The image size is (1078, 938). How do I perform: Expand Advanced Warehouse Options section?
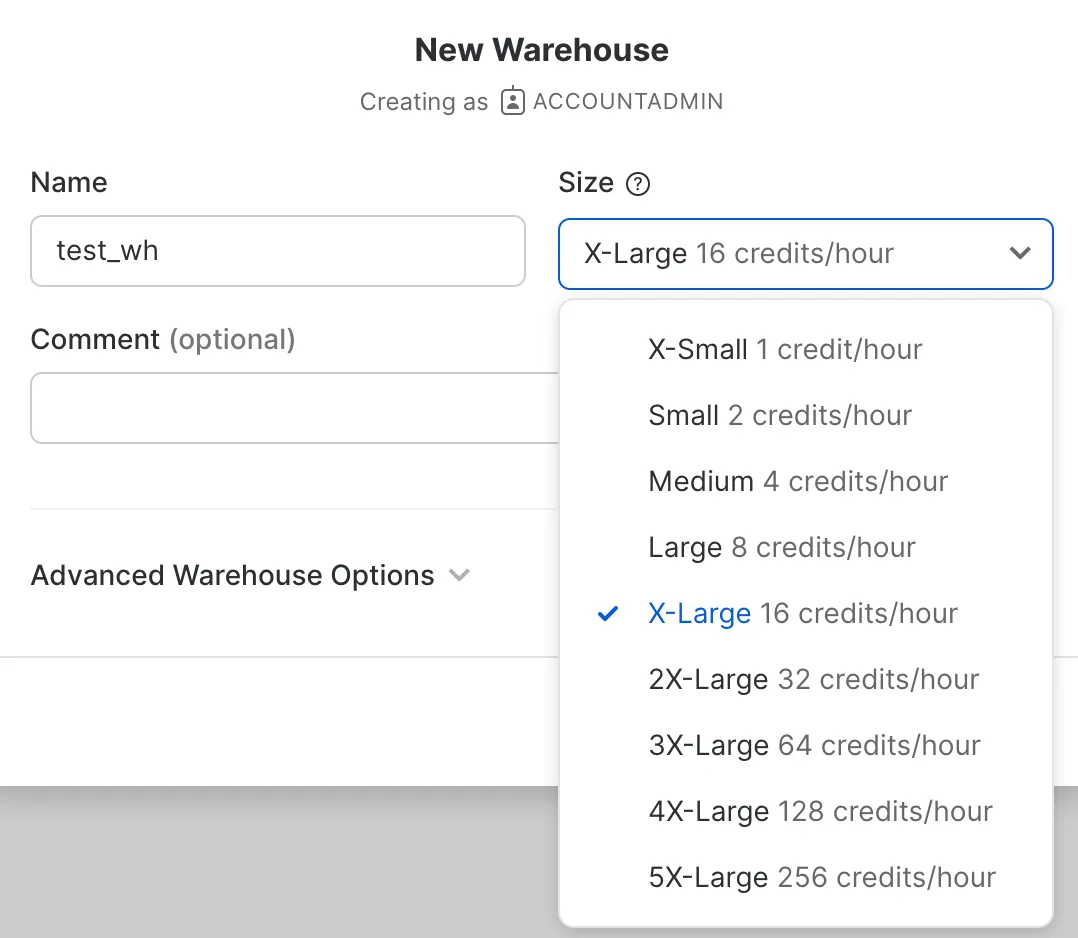[x=233, y=576]
